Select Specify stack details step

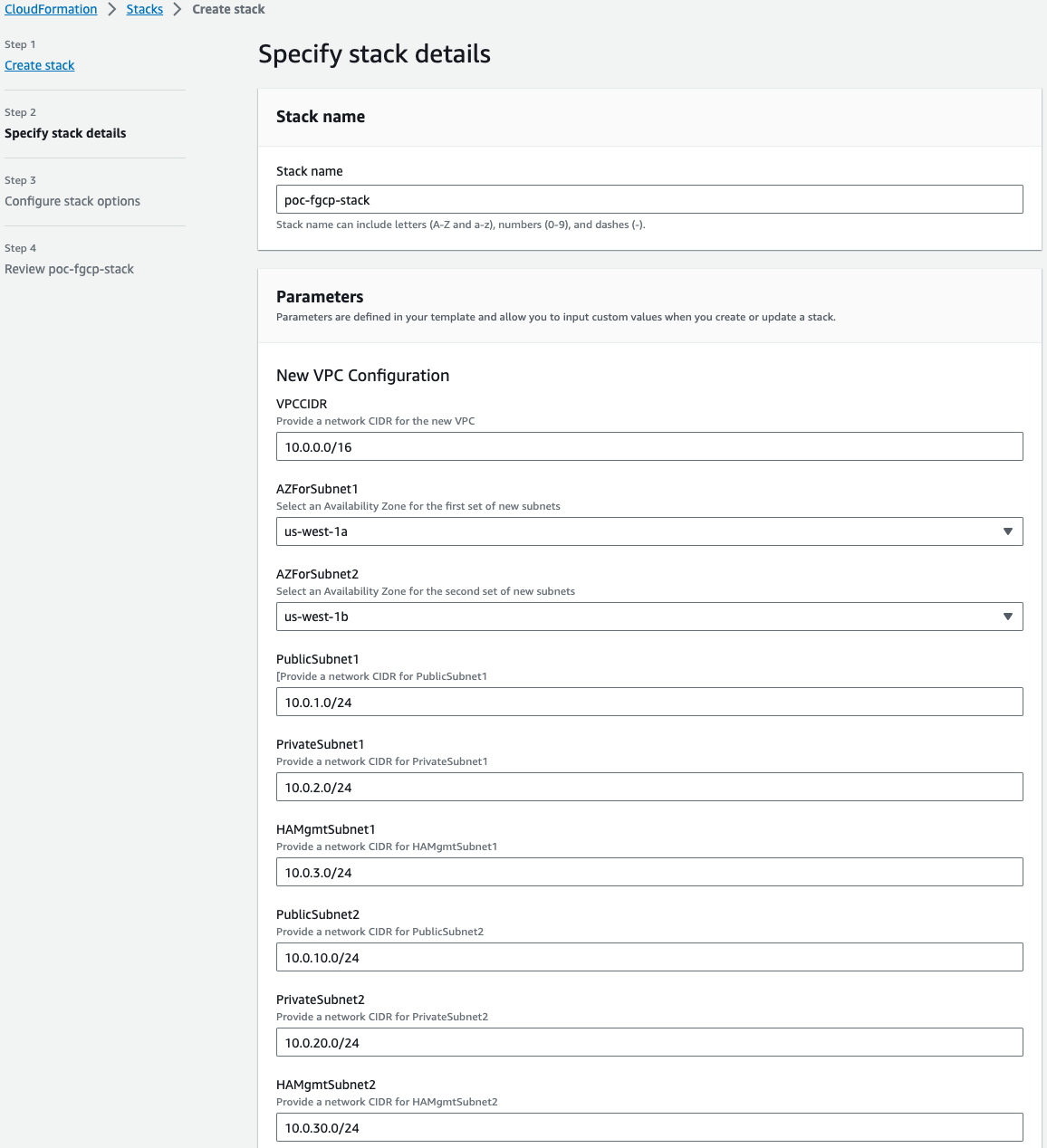pyautogui.click(x=65, y=133)
